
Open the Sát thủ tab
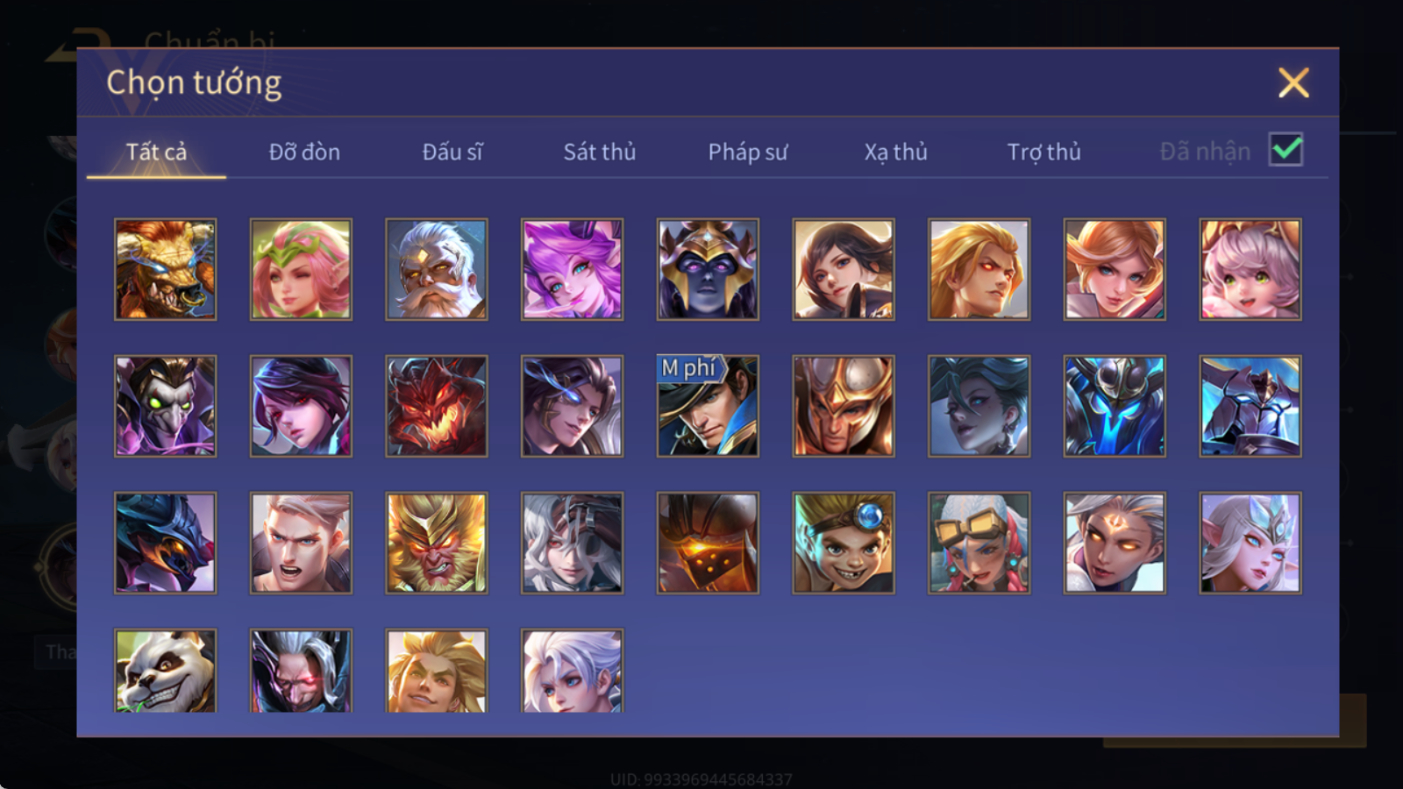pos(600,152)
